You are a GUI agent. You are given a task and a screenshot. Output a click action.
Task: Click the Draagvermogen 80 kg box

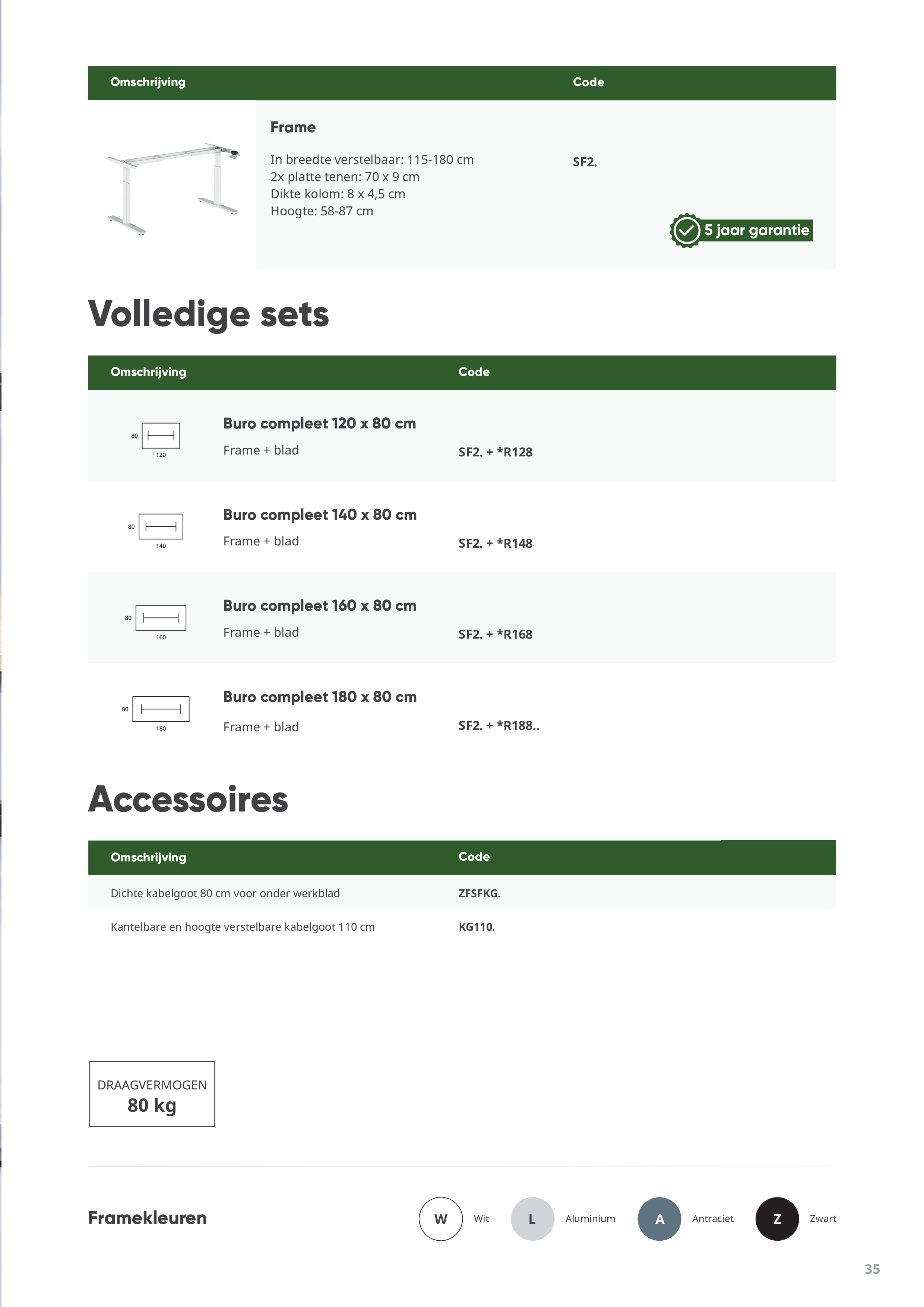coord(152,1094)
